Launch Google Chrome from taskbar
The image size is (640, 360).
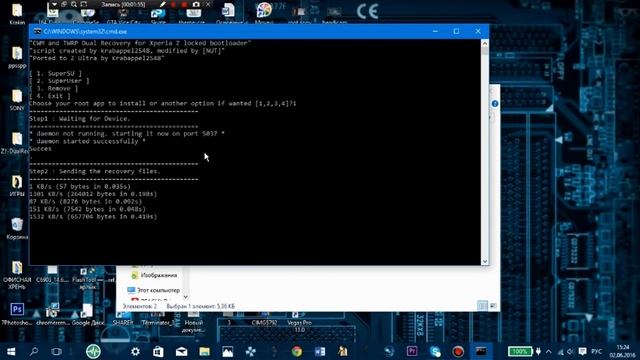pyautogui.click(x=297, y=351)
